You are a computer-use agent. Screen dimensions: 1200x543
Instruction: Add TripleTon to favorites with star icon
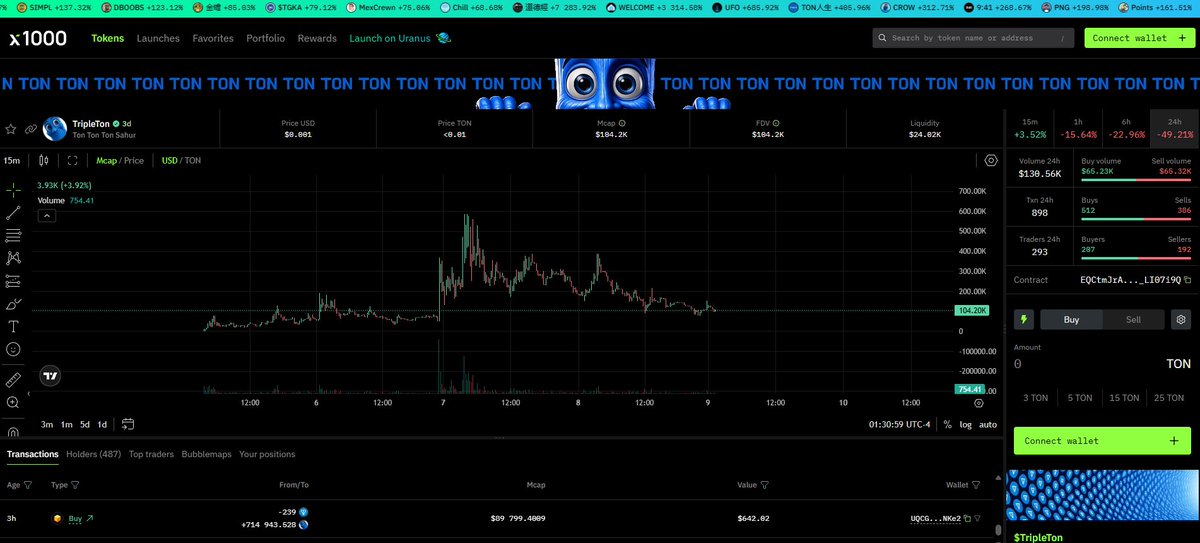click(12, 128)
